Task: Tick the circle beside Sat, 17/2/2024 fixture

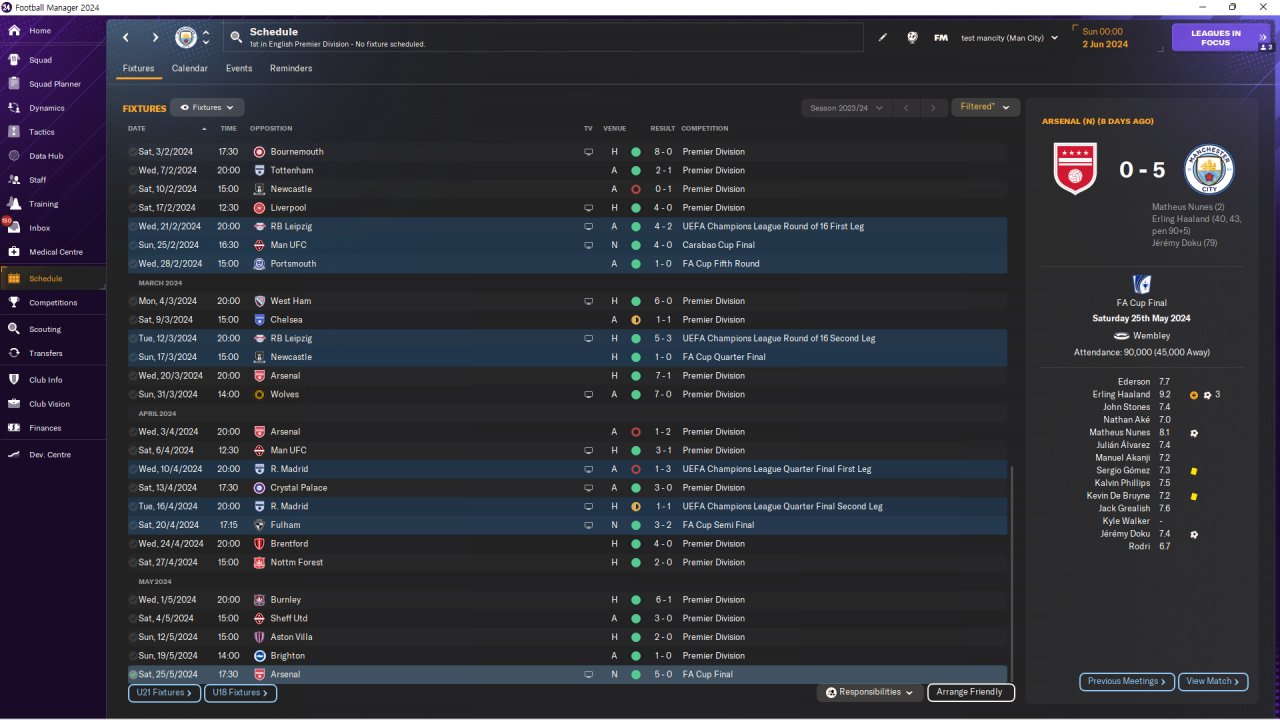Action: [133, 208]
